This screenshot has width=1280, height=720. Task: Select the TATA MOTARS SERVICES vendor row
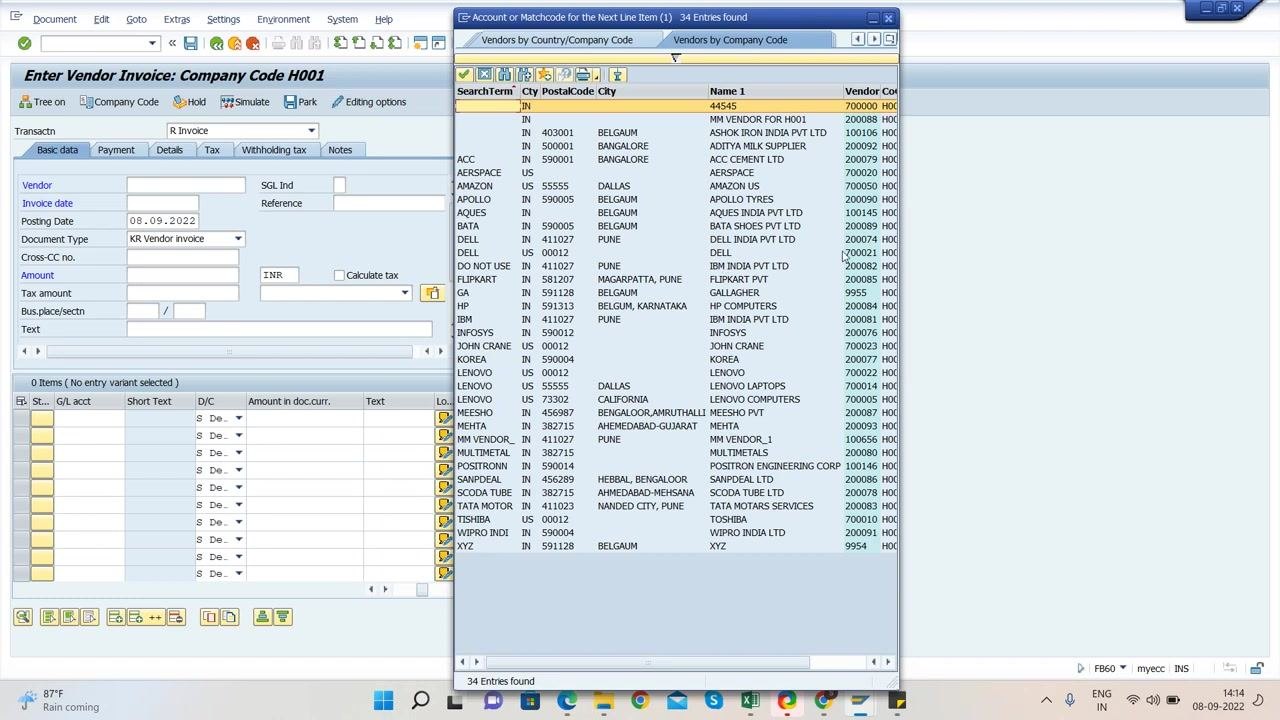[676, 506]
